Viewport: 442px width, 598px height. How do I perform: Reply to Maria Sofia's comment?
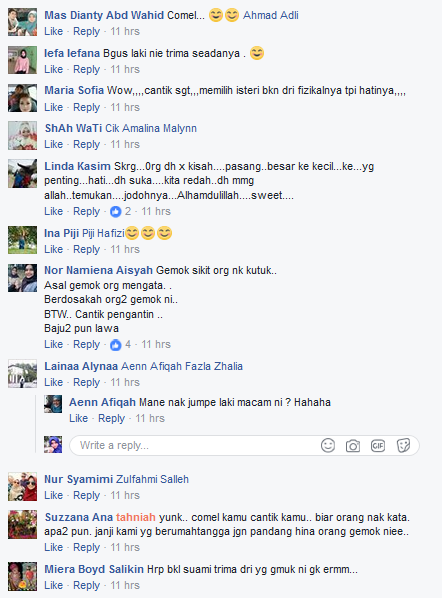(x=87, y=107)
